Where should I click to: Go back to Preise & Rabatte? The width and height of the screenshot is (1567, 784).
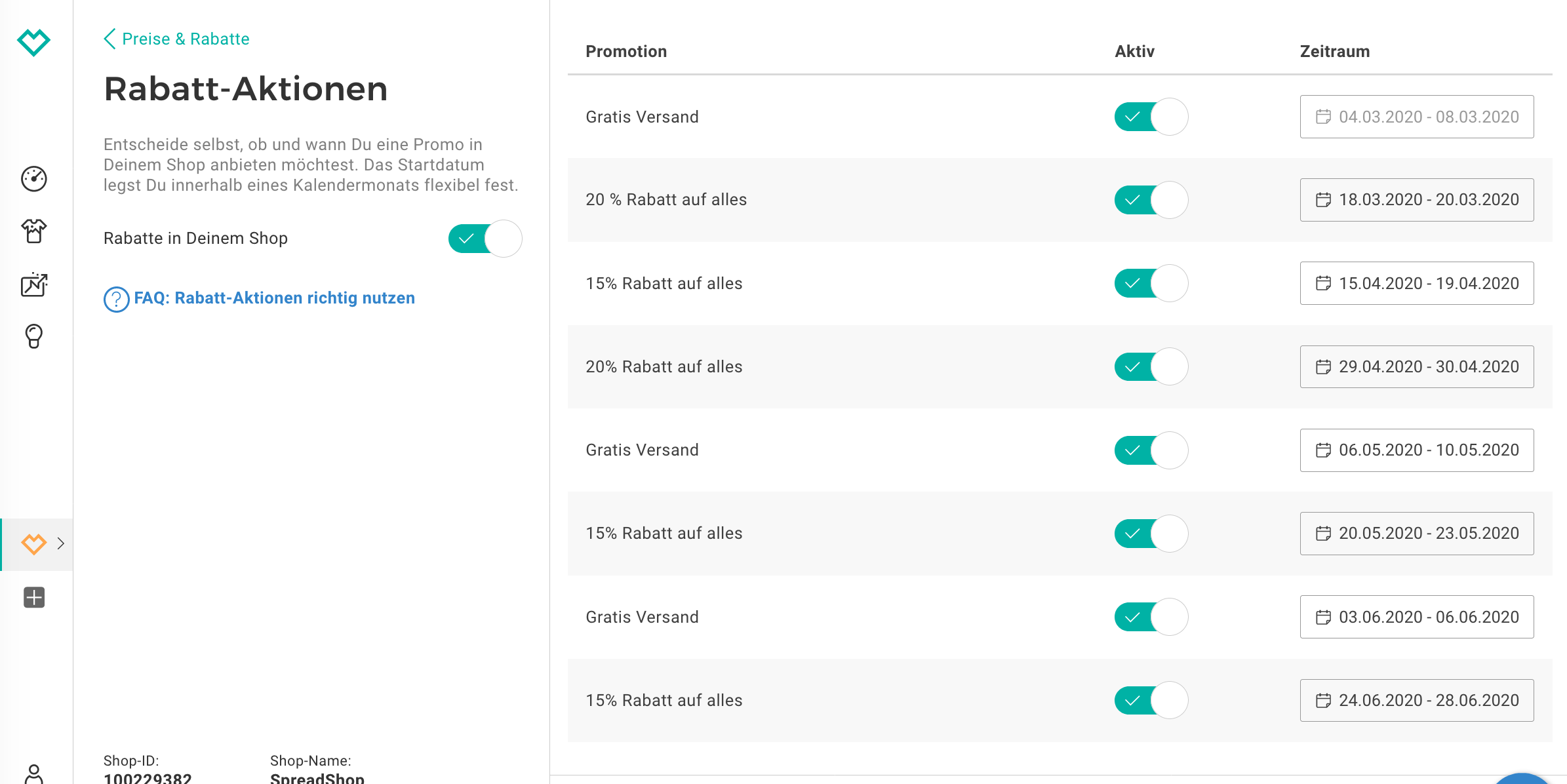tap(177, 39)
